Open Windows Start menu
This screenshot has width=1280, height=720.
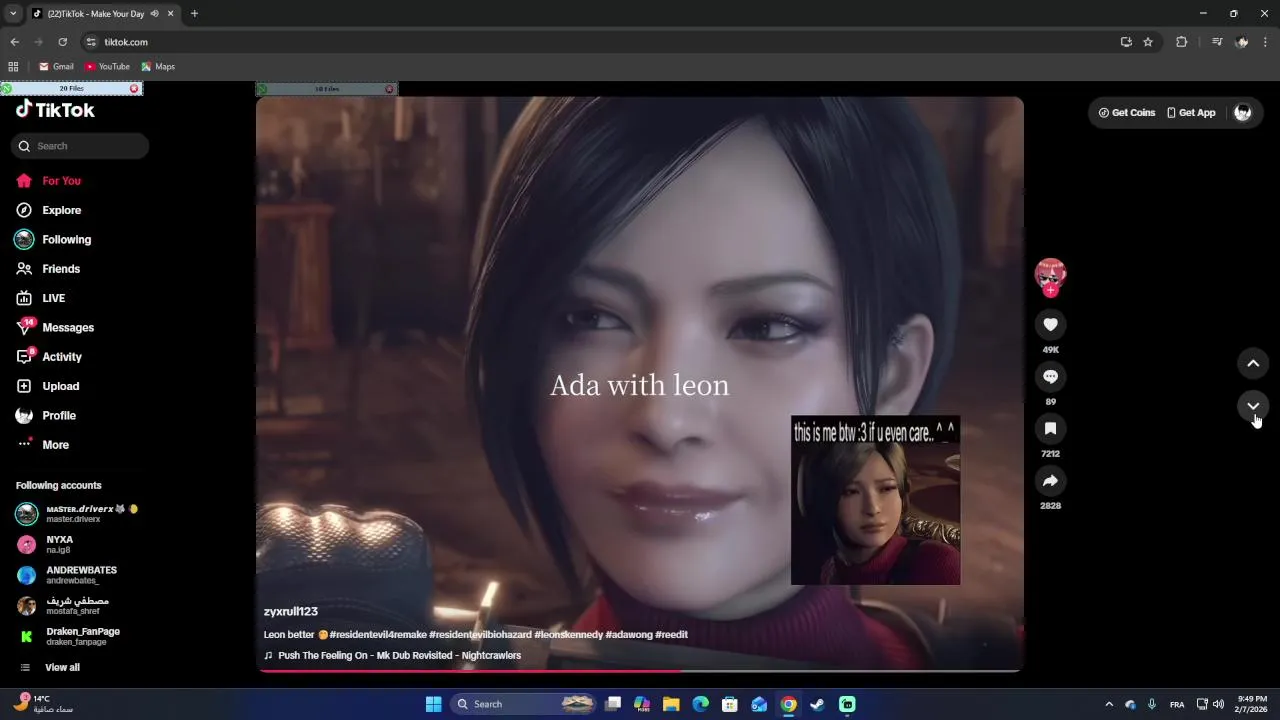tap(433, 704)
